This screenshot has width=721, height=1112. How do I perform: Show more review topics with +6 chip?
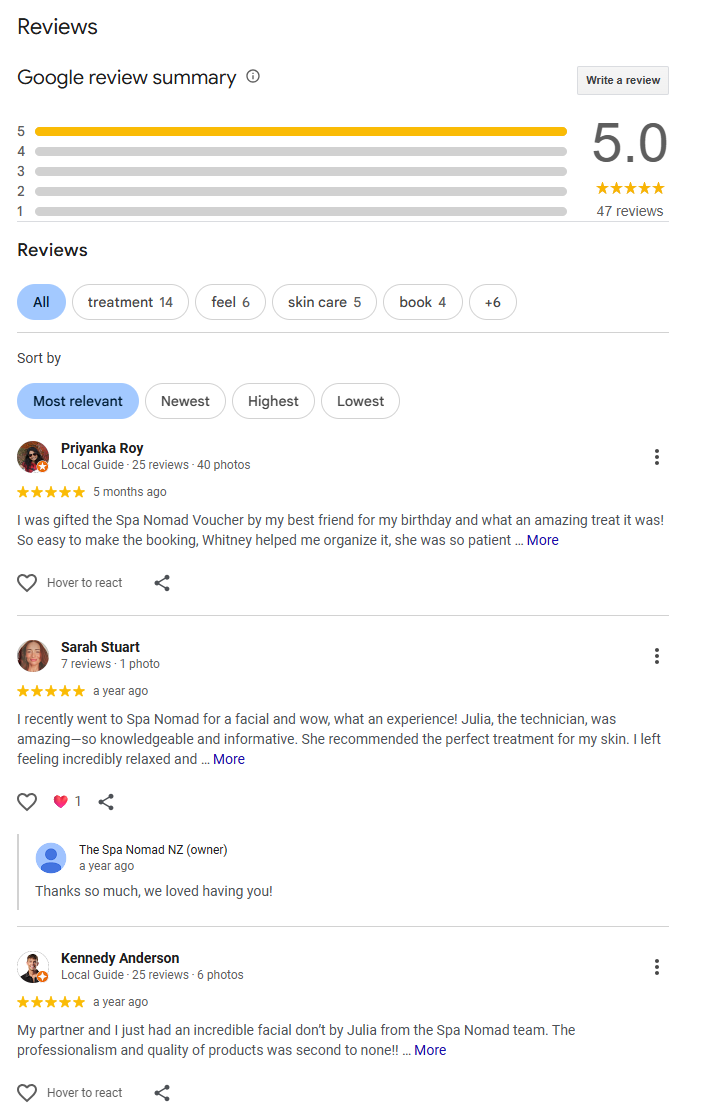493,302
